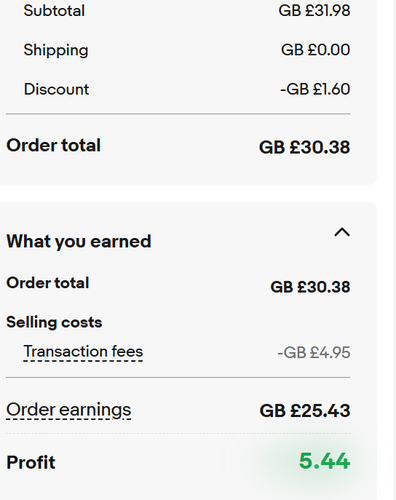Click the Selling costs label

pyautogui.click(x=54, y=322)
